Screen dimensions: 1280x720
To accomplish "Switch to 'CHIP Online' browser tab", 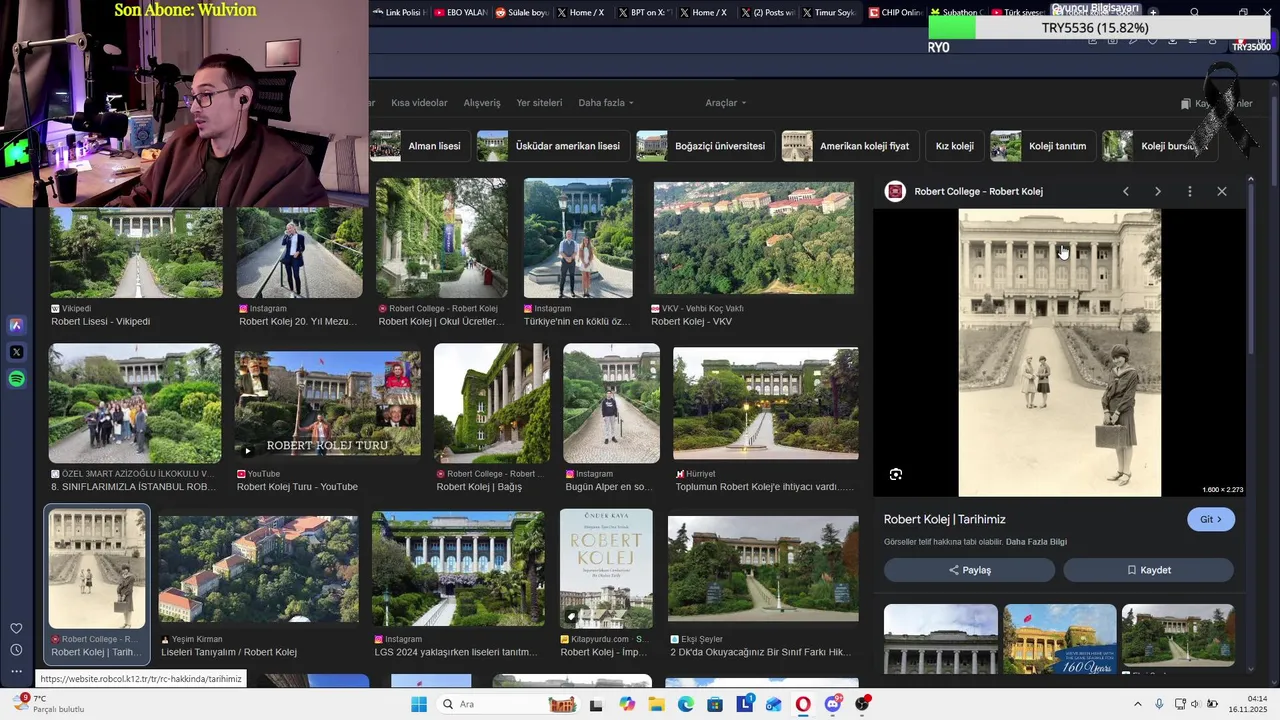I will pyautogui.click(x=895, y=13).
